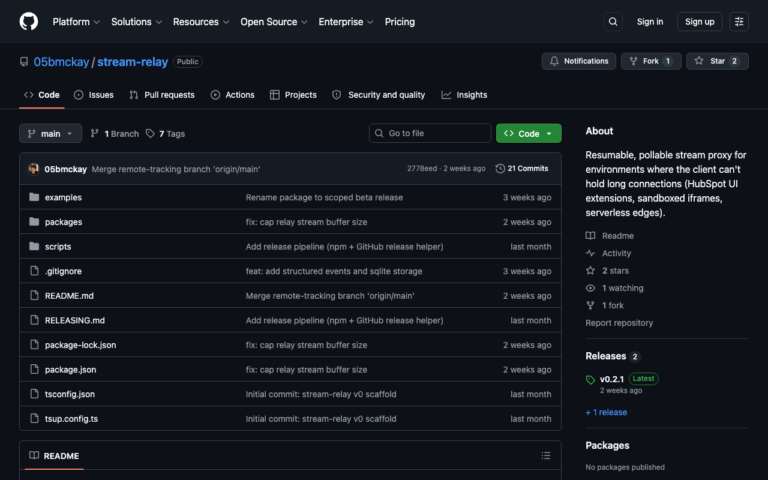768x480 pixels.
Task: Expand the Enterprise menu
Action: [x=346, y=22]
